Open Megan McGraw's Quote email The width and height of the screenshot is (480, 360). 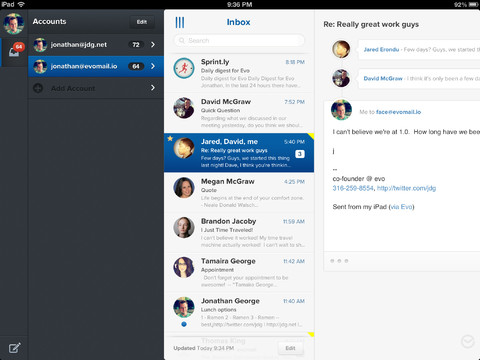239,192
